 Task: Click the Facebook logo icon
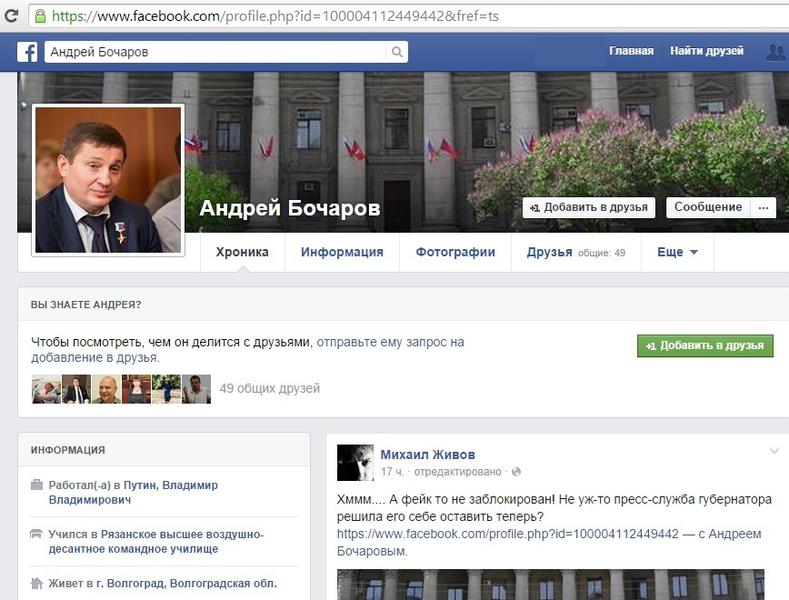pyautogui.click(x=27, y=52)
